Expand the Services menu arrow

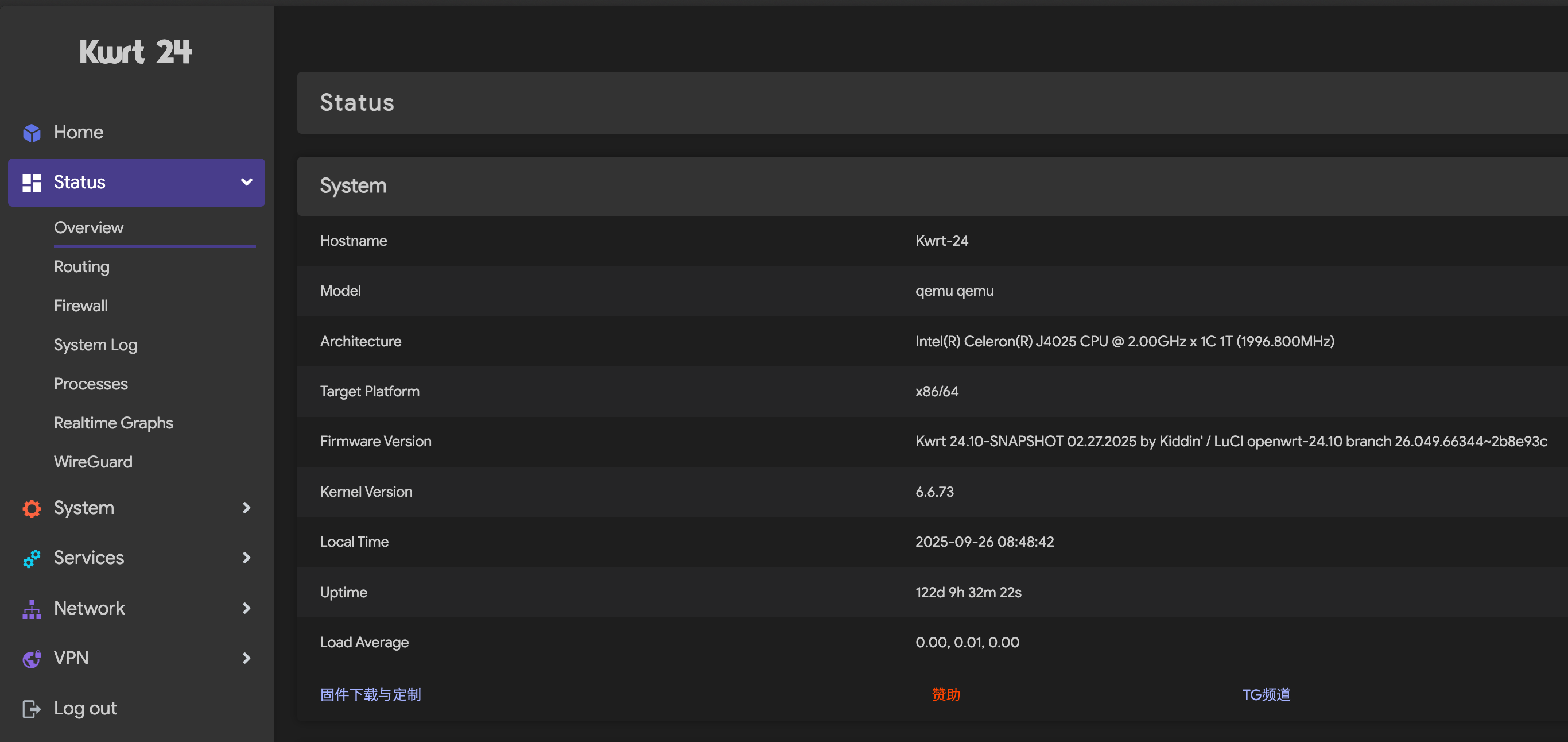[x=247, y=558]
